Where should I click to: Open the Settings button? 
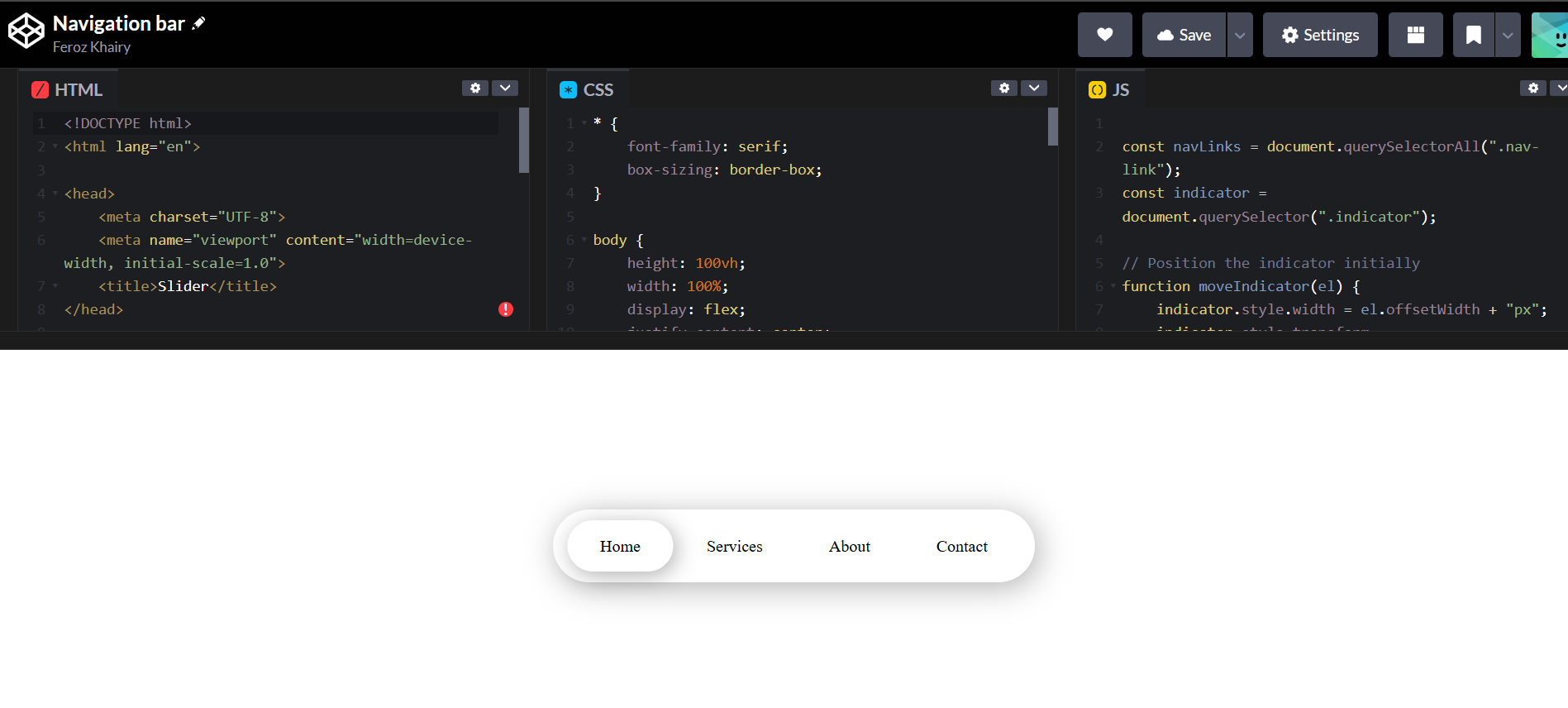click(1320, 35)
